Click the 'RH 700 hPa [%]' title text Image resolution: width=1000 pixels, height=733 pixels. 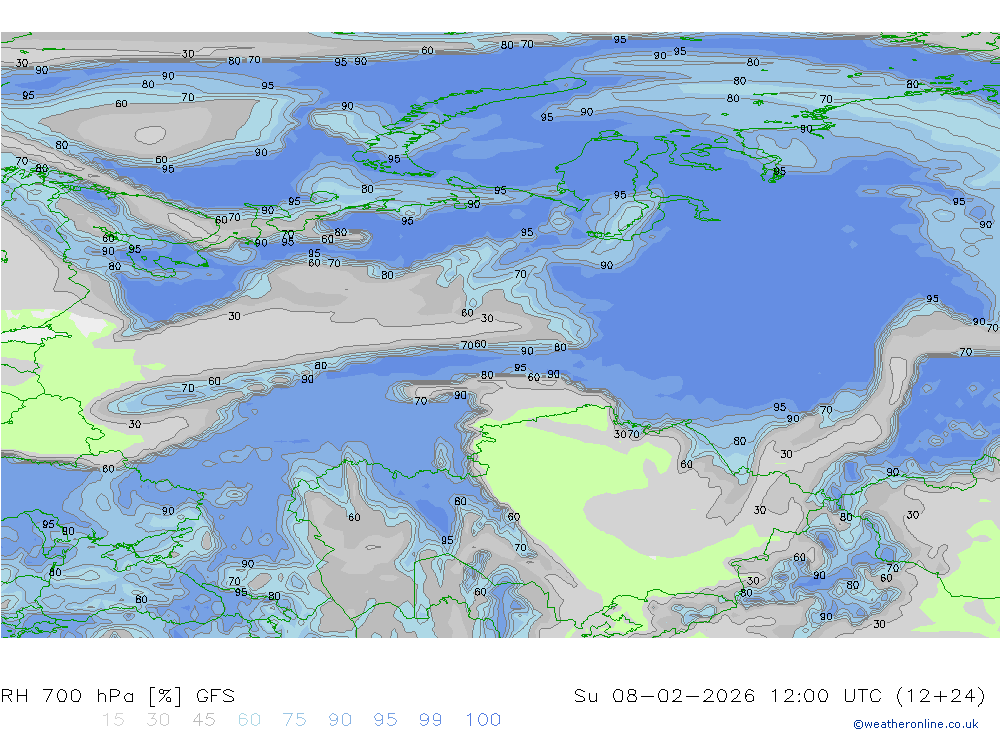click(91, 695)
